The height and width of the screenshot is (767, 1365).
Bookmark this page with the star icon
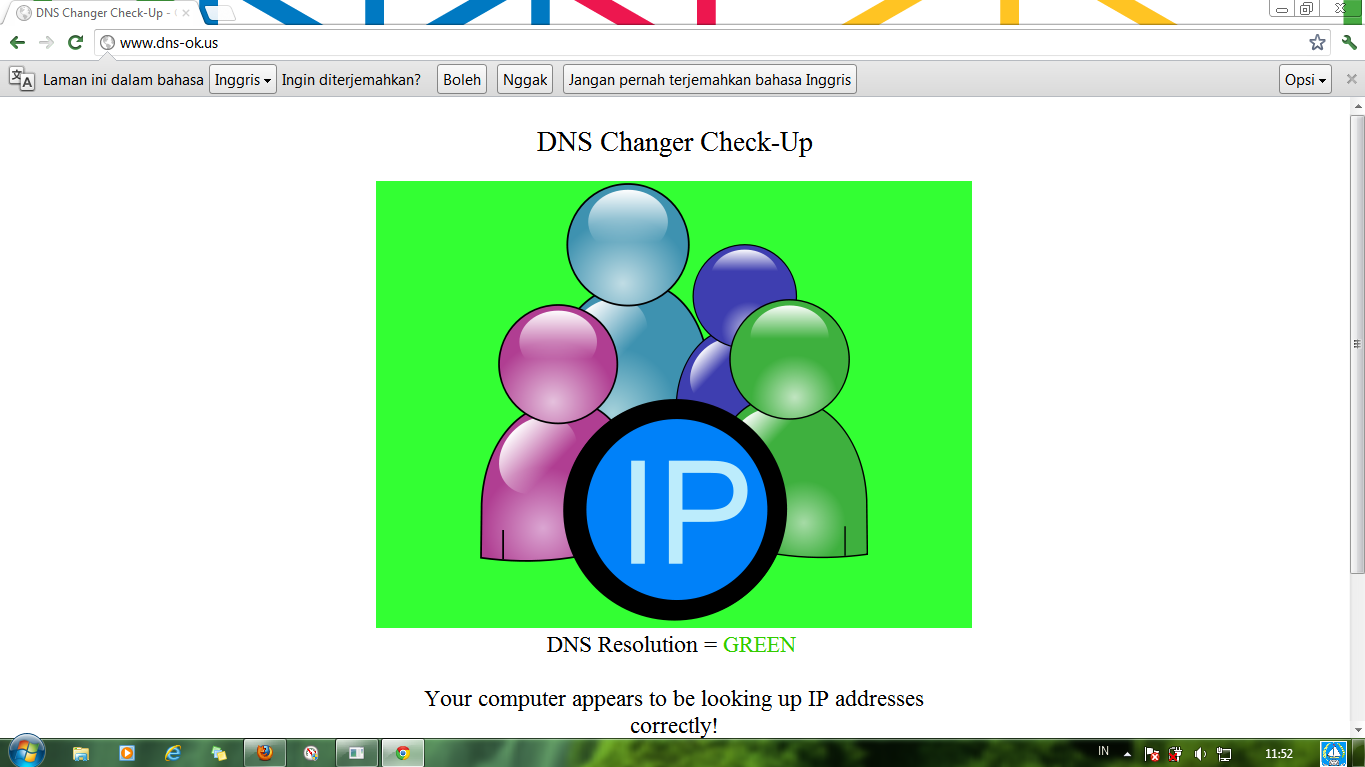pyautogui.click(x=1317, y=42)
